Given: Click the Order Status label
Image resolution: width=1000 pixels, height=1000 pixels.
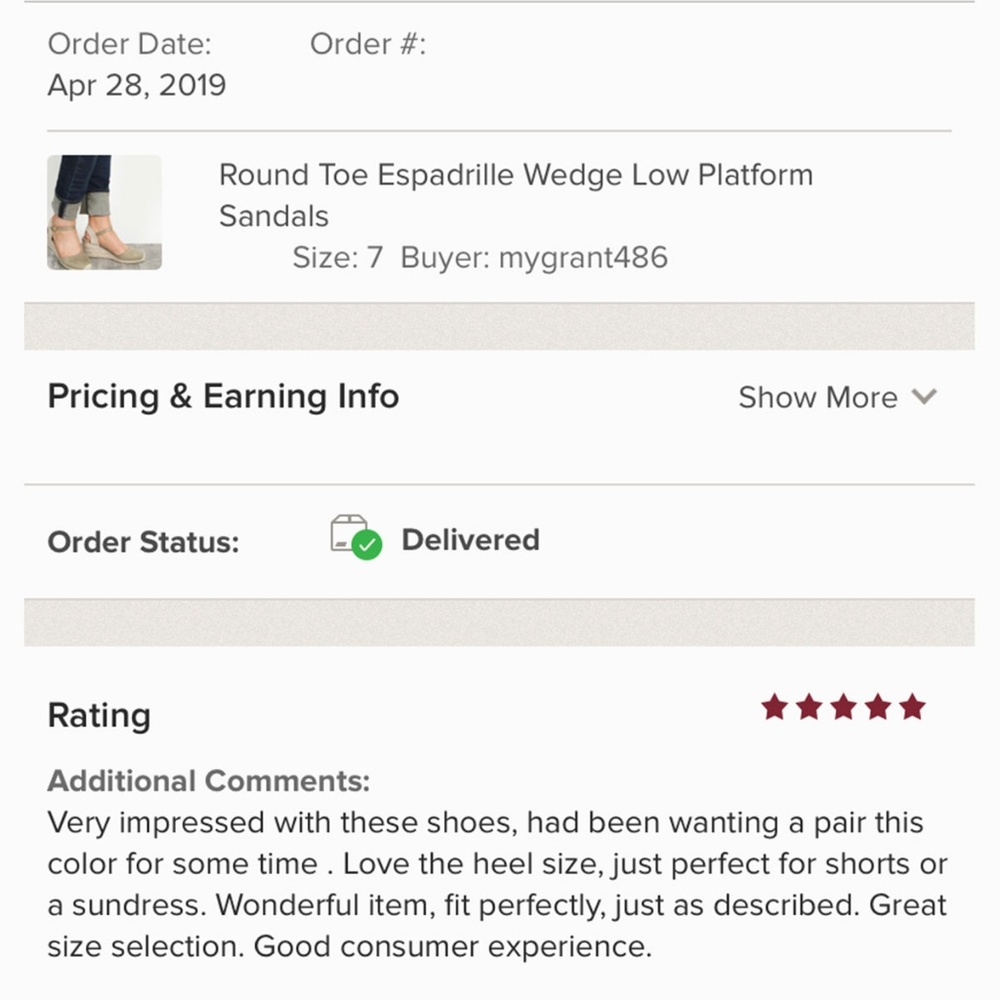Looking at the screenshot, I should point(143,542).
